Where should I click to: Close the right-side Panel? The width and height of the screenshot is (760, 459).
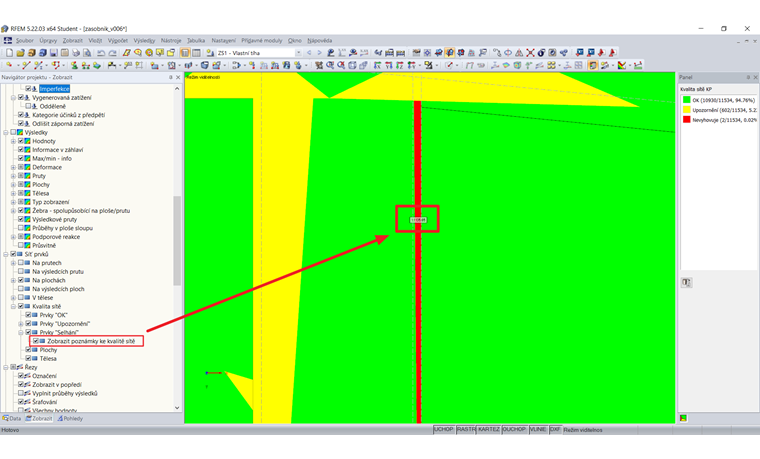[x=755, y=77]
